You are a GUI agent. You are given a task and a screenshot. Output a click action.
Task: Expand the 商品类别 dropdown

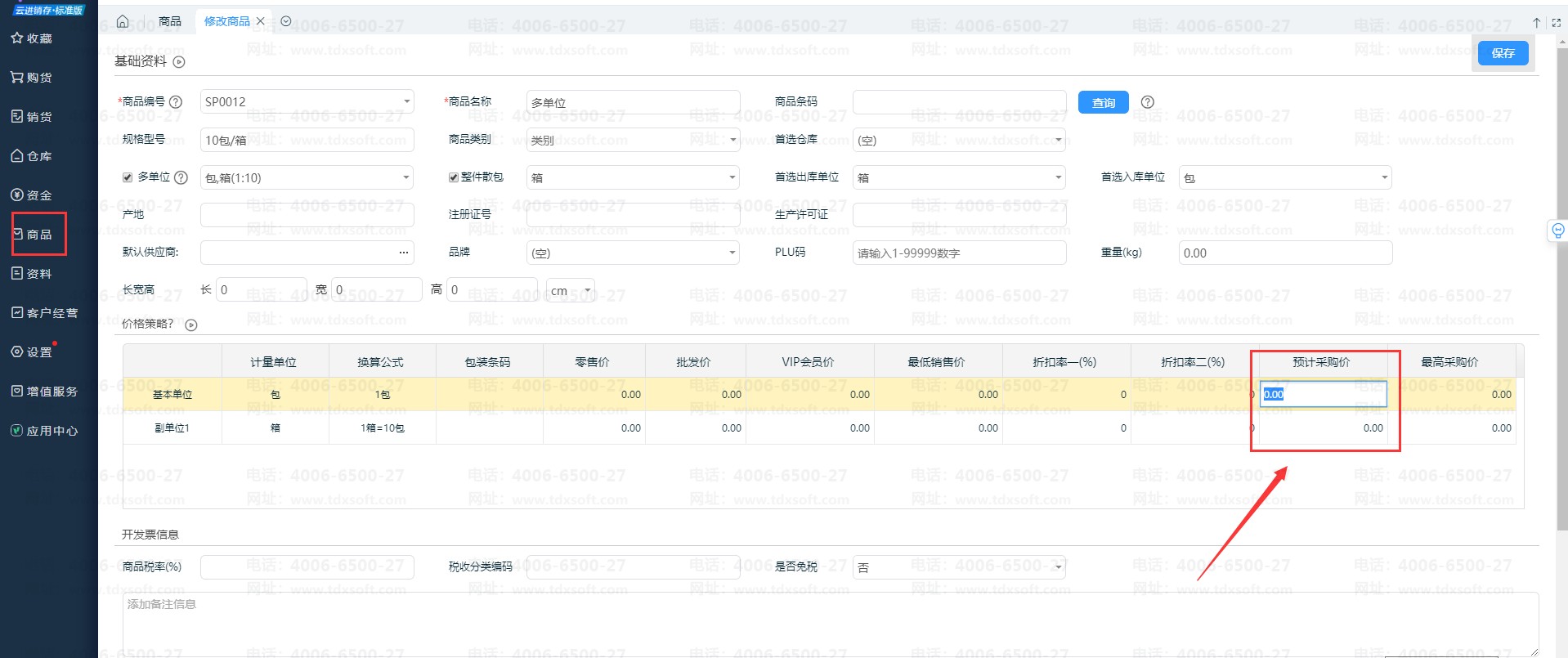point(732,140)
